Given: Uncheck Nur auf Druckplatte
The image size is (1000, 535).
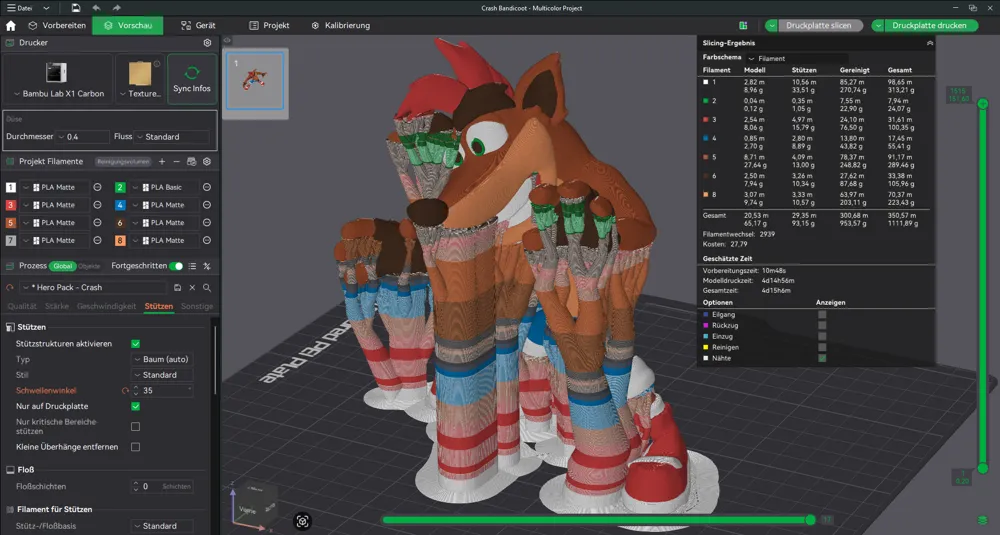Looking at the screenshot, I should (x=135, y=406).
